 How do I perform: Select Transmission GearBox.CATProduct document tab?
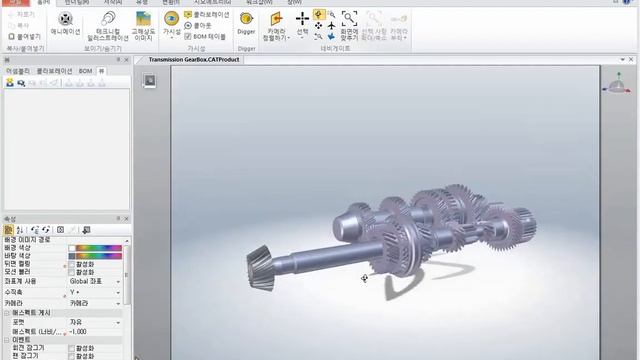pos(193,60)
